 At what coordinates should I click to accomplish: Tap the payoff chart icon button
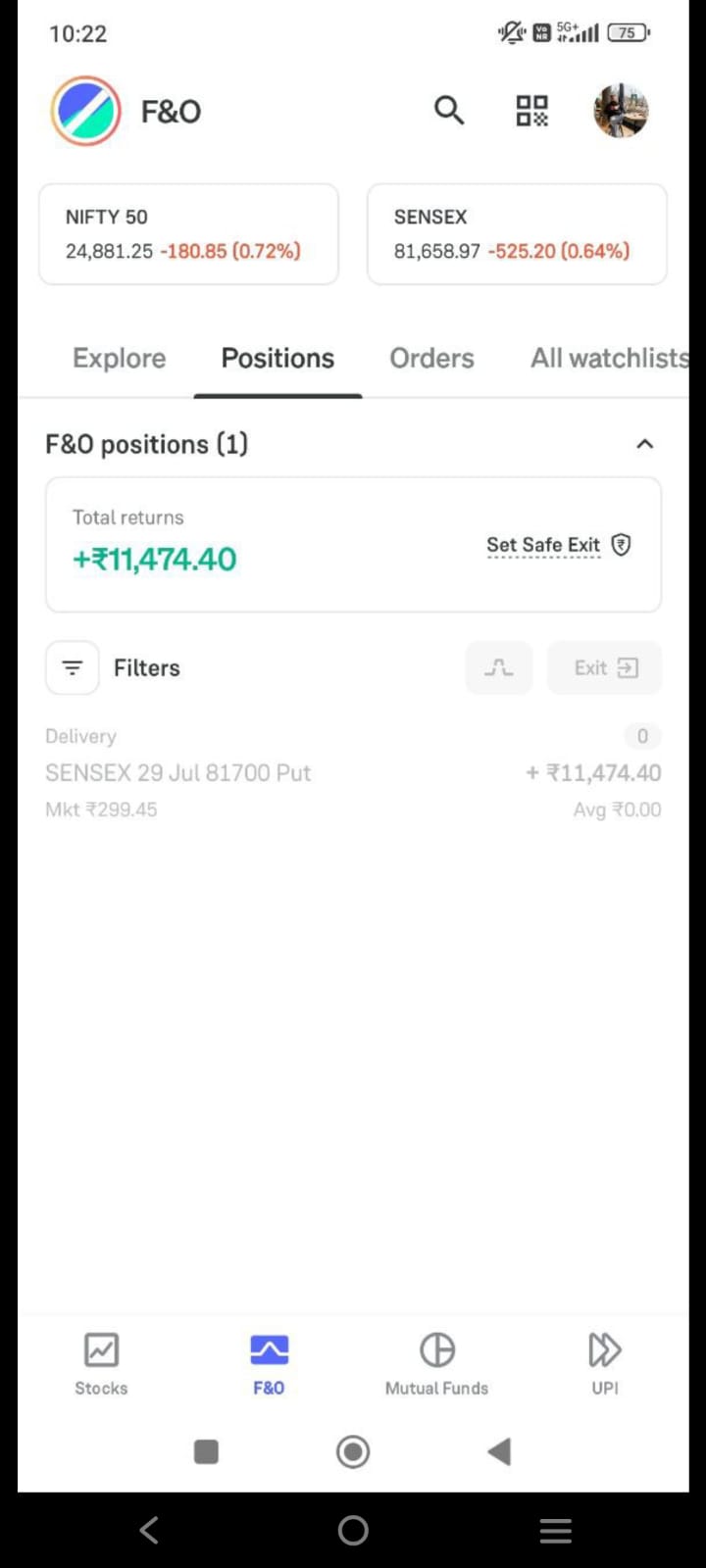(x=499, y=667)
